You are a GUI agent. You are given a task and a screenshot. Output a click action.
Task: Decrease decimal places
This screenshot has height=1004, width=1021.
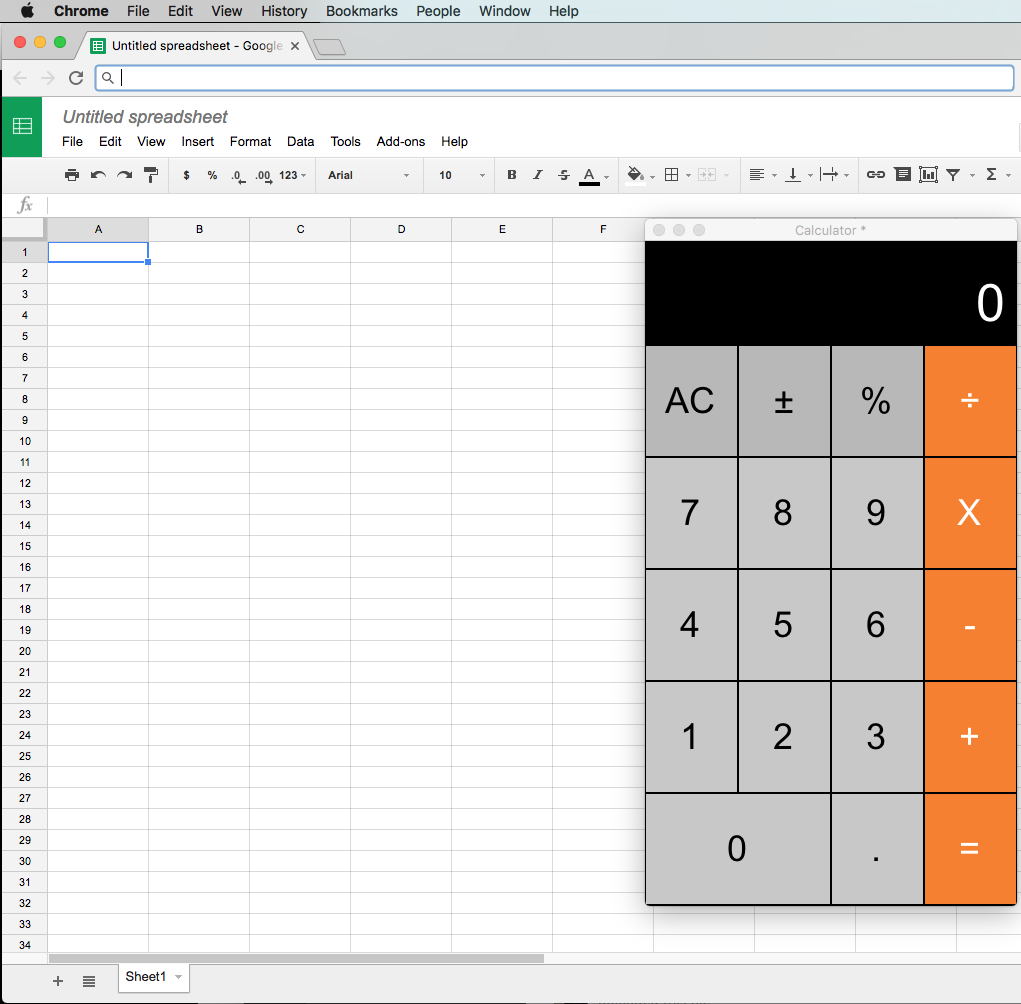pos(238,176)
